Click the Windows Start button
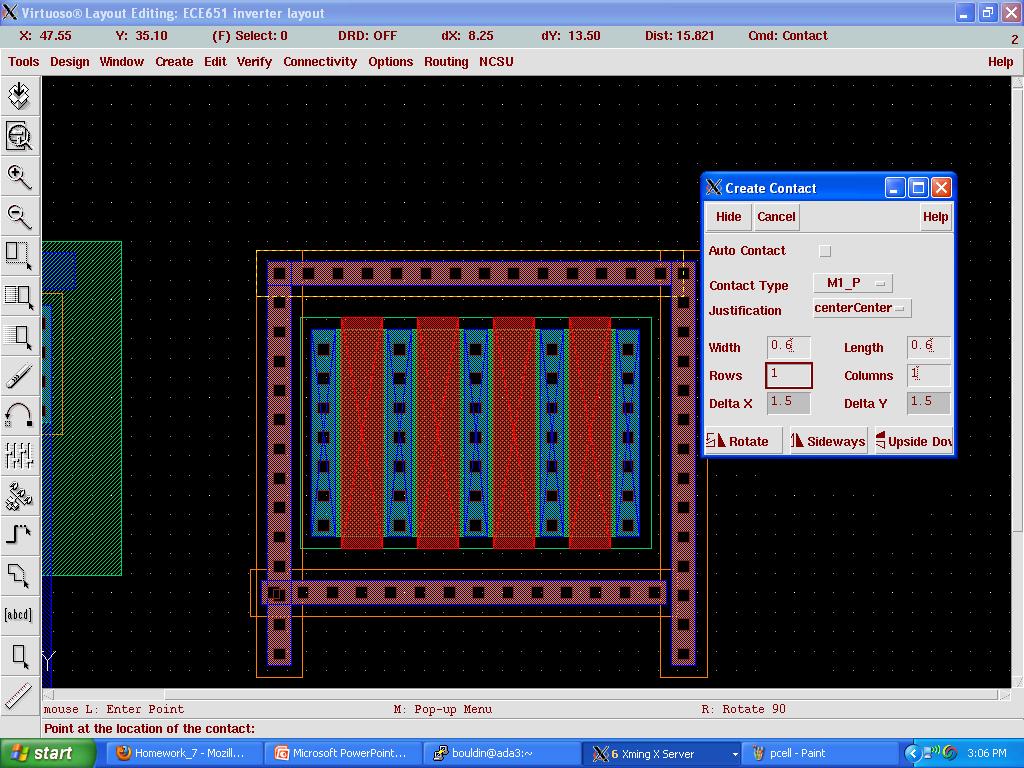The image size is (1024, 768). 47,753
